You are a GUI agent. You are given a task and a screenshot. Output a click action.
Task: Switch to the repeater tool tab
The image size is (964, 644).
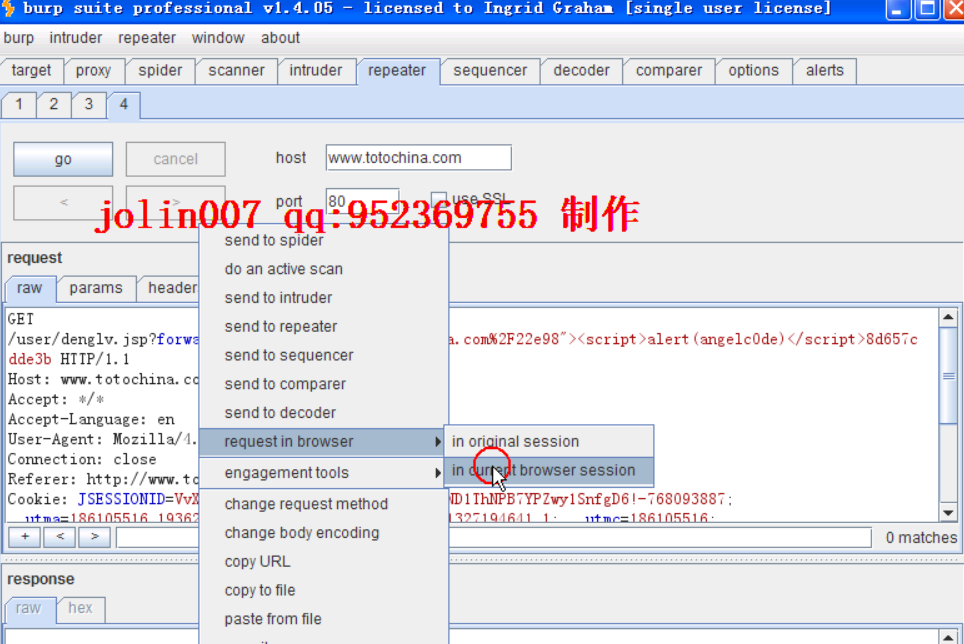(397, 71)
